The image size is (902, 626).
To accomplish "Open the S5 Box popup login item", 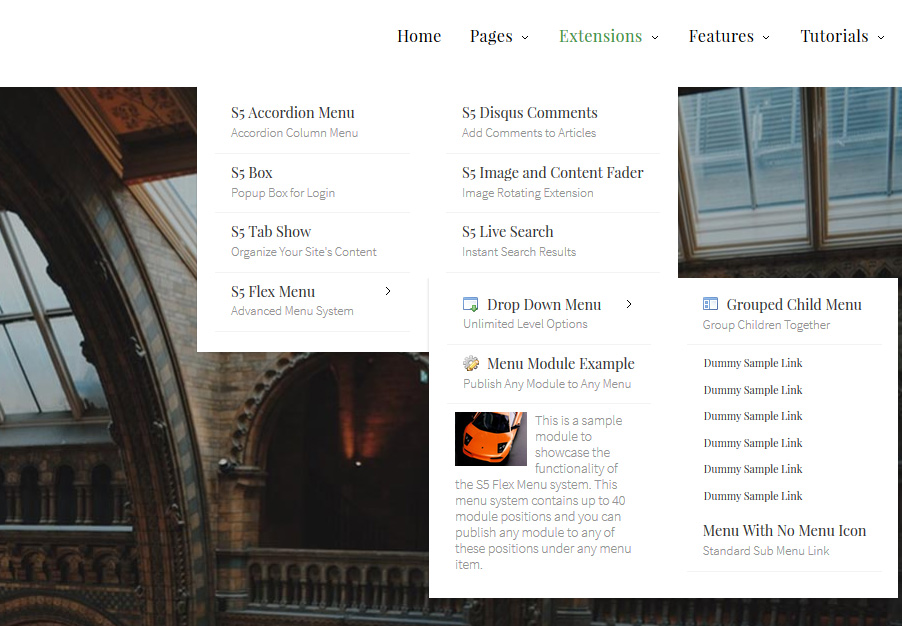I will pyautogui.click(x=252, y=173).
